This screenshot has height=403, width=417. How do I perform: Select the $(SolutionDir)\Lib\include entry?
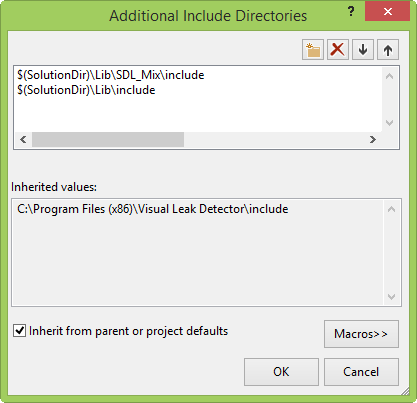(x=86, y=90)
